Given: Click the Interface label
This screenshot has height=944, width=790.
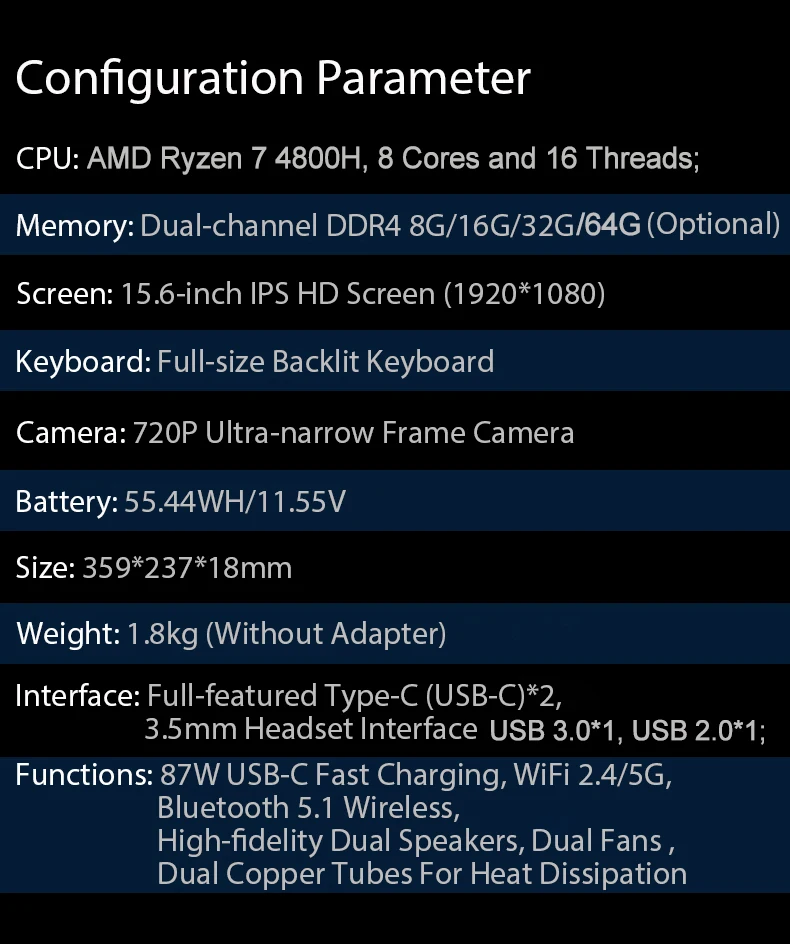Looking at the screenshot, I should click(x=77, y=696).
